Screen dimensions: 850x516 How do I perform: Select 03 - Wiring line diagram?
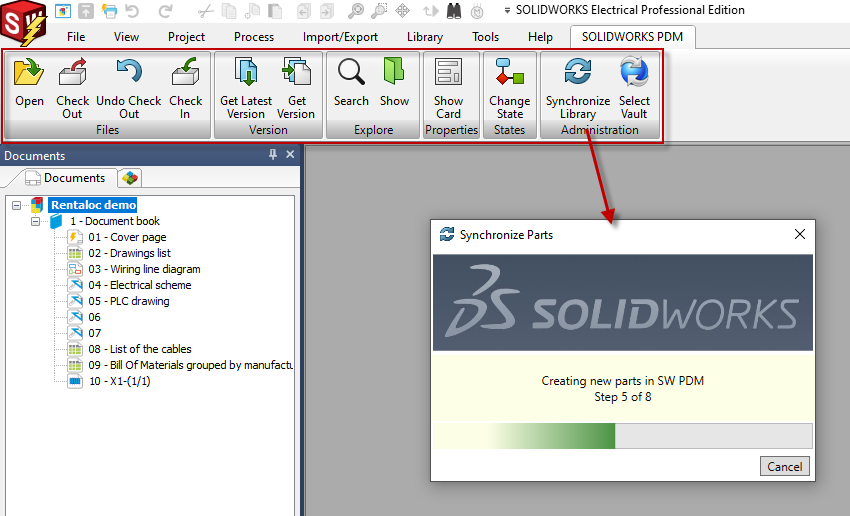[144, 269]
